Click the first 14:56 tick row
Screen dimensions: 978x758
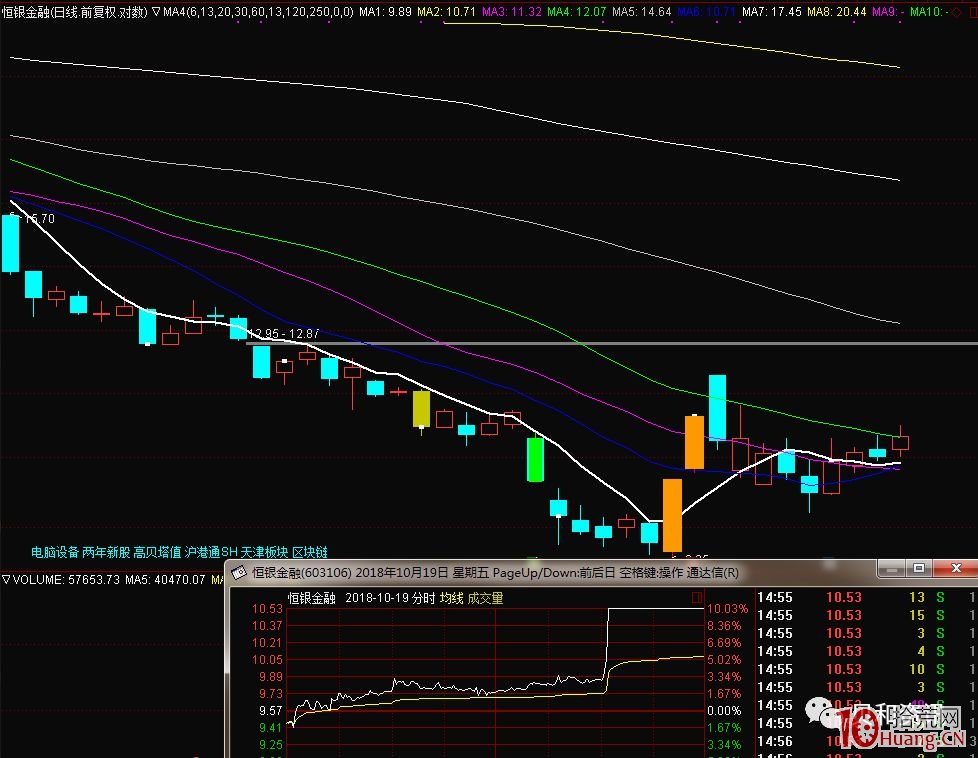[x=866, y=741]
